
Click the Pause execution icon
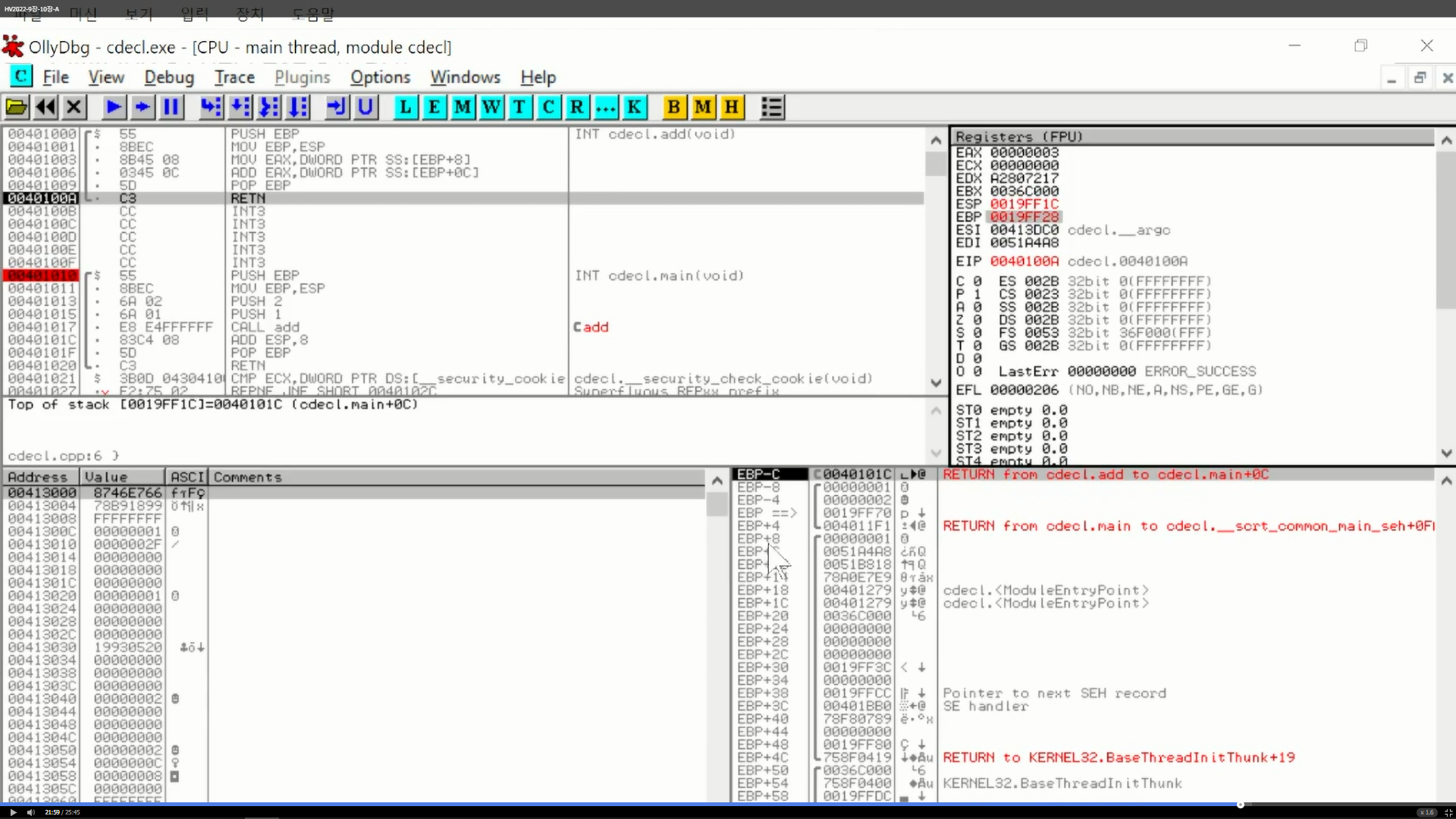click(171, 107)
